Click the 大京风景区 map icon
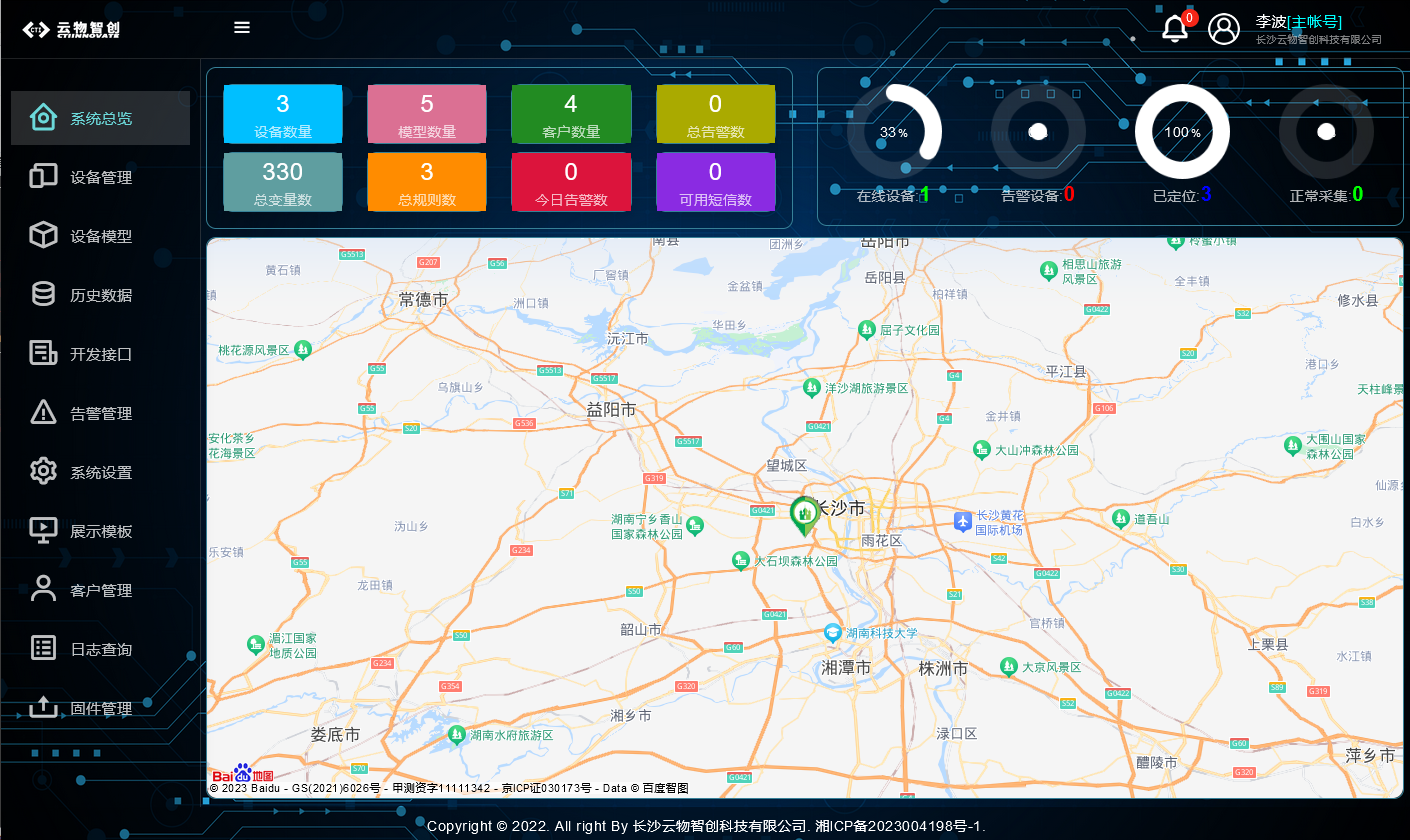 coord(1009,666)
